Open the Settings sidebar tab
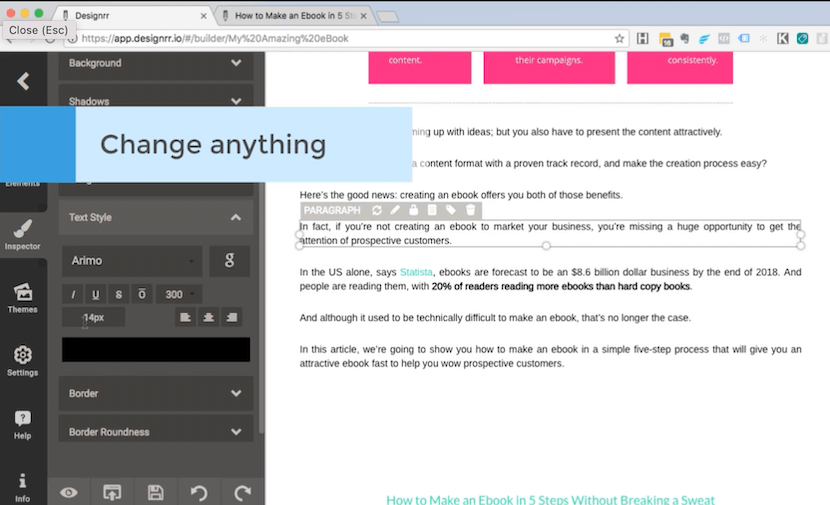The height and width of the screenshot is (505, 830). coord(22,360)
